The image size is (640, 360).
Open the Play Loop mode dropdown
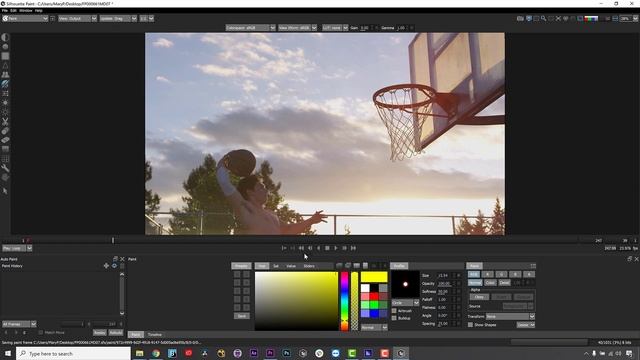(x=17, y=248)
